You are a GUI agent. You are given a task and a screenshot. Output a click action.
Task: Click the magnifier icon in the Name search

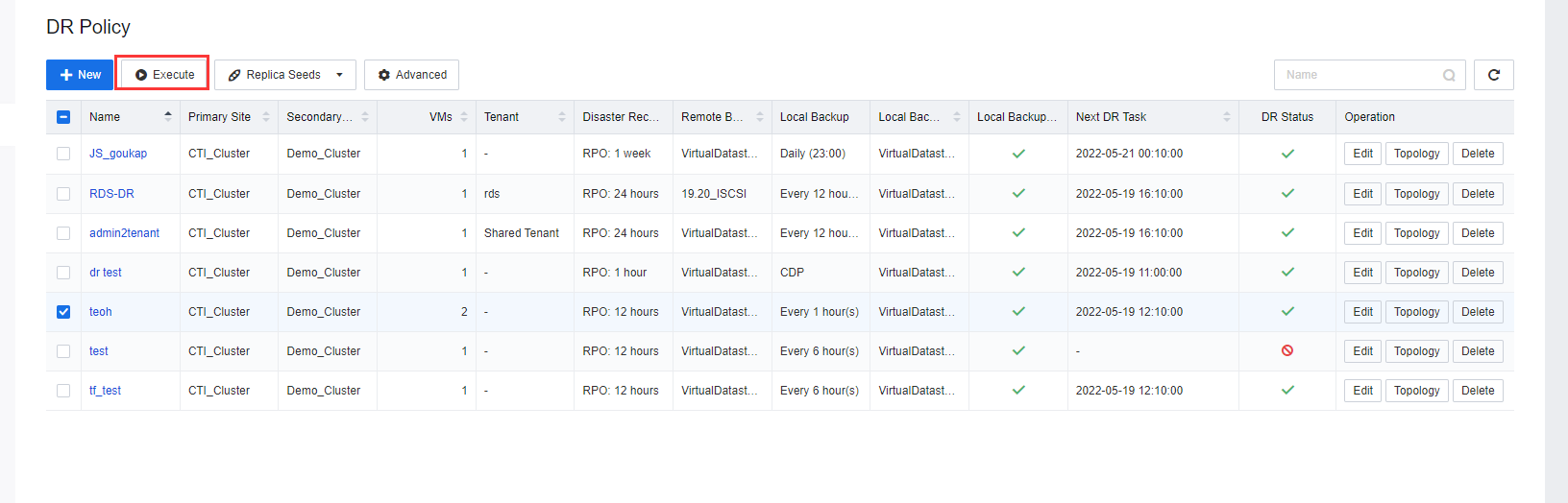[1449, 75]
